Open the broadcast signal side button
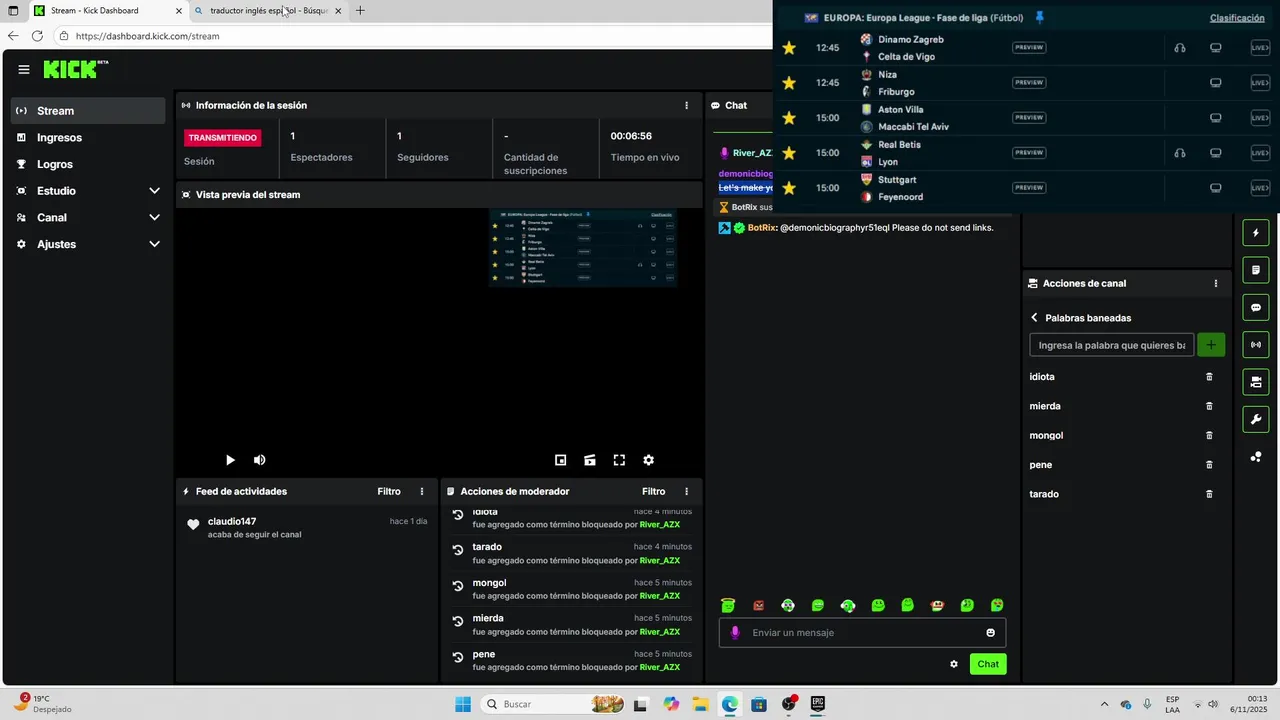1280x720 pixels. 1256,345
